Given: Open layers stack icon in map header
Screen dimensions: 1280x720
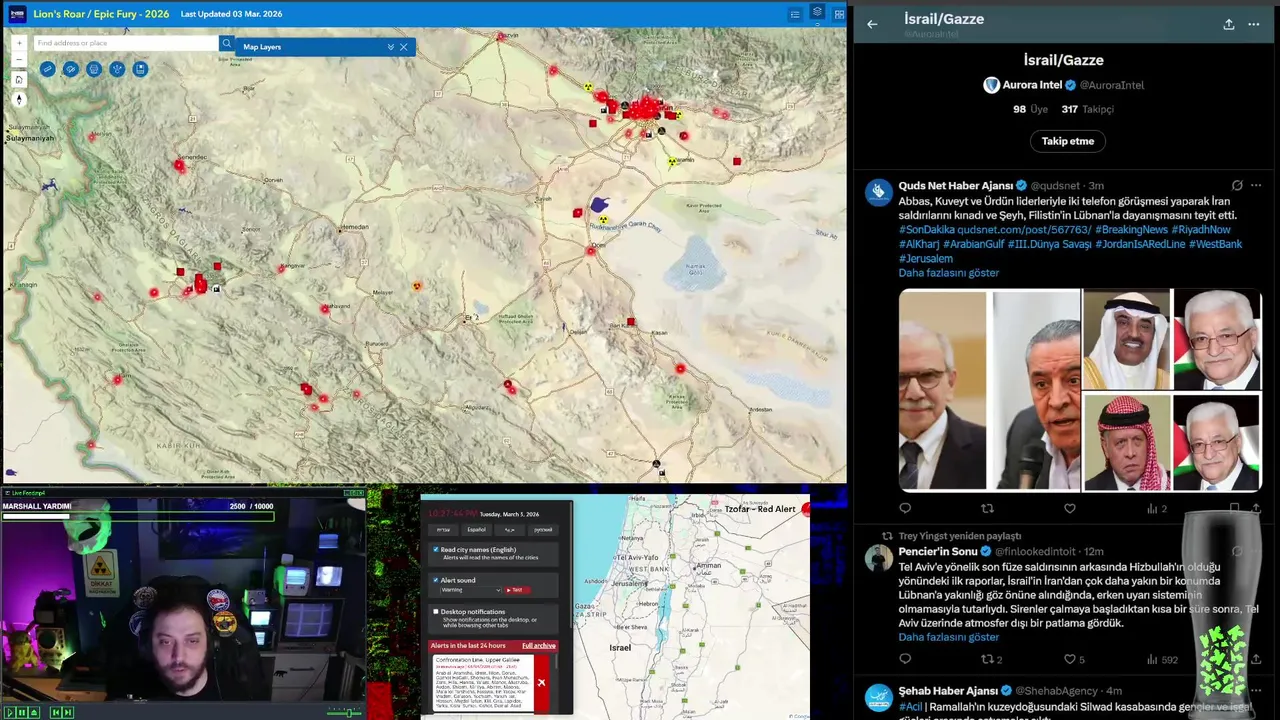Looking at the screenshot, I should [817, 13].
